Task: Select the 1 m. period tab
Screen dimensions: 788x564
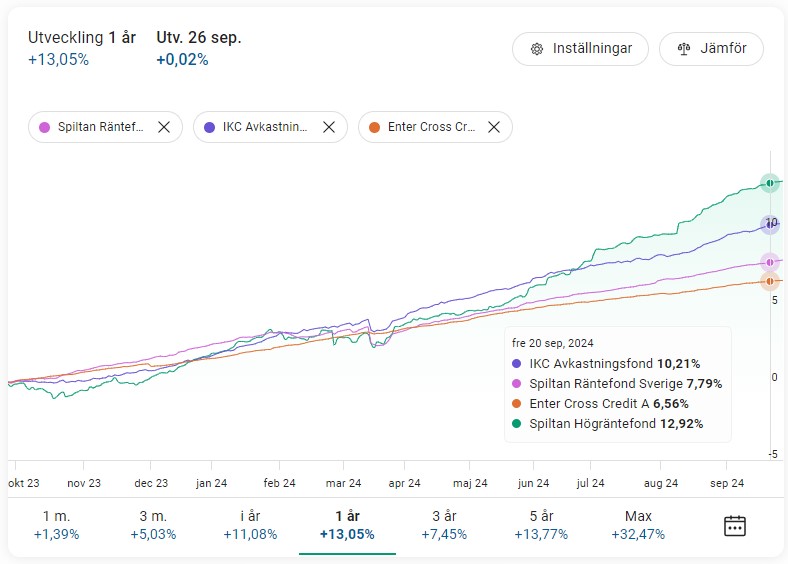Action: pyautogui.click(x=56, y=525)
